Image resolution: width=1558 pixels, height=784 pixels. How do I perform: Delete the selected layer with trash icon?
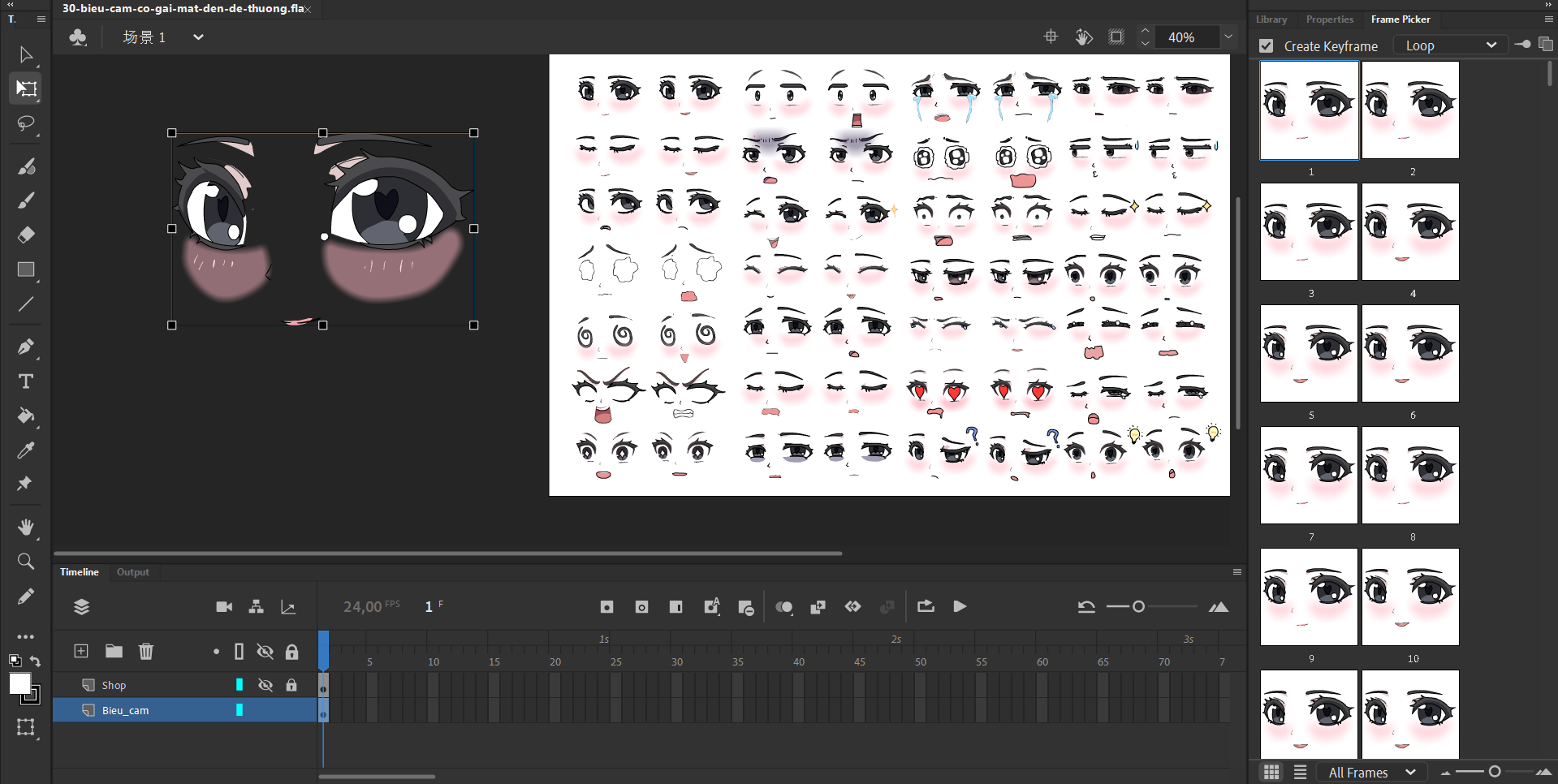146,651
